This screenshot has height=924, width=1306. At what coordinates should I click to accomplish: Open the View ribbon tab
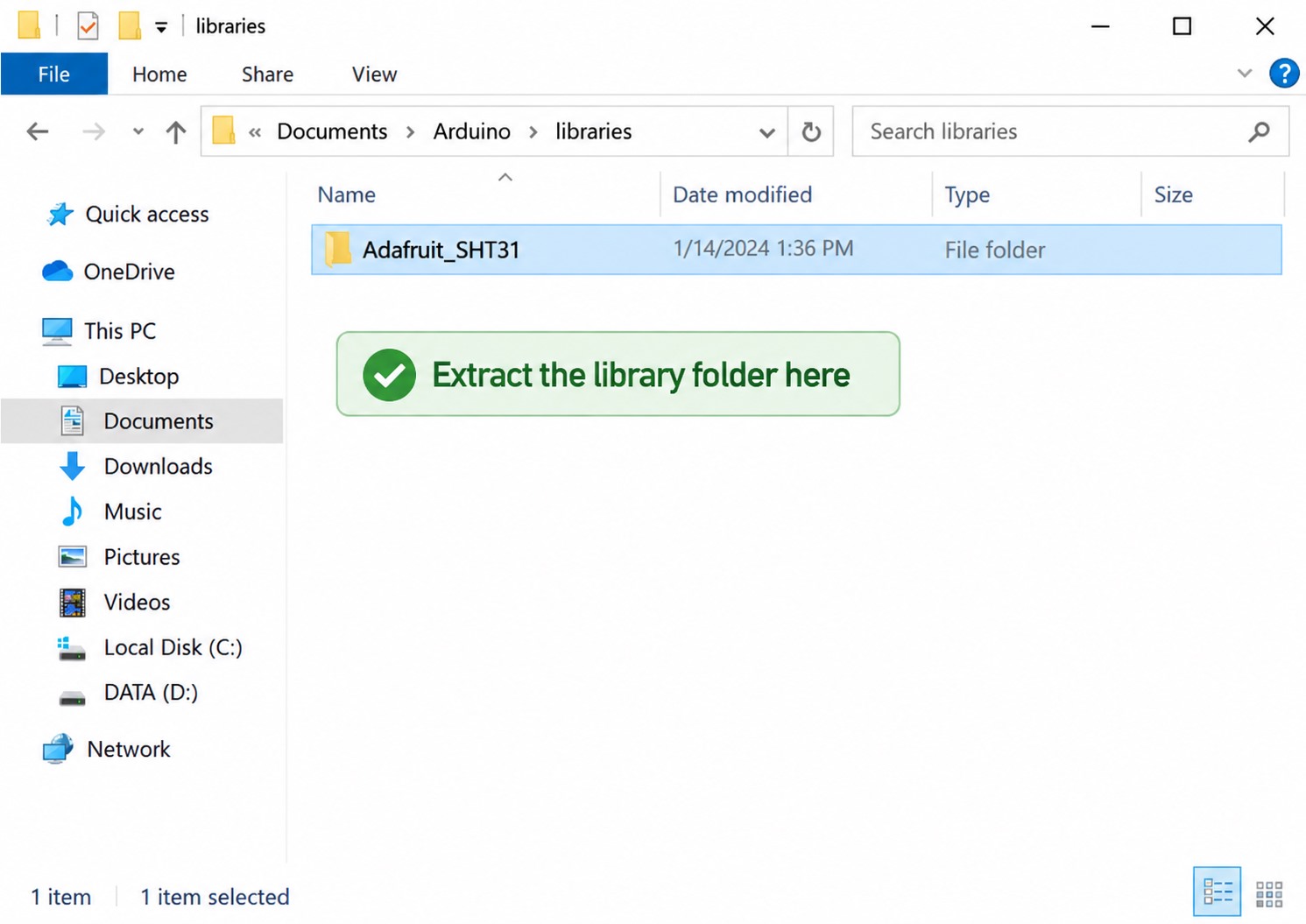click(374, 74)
